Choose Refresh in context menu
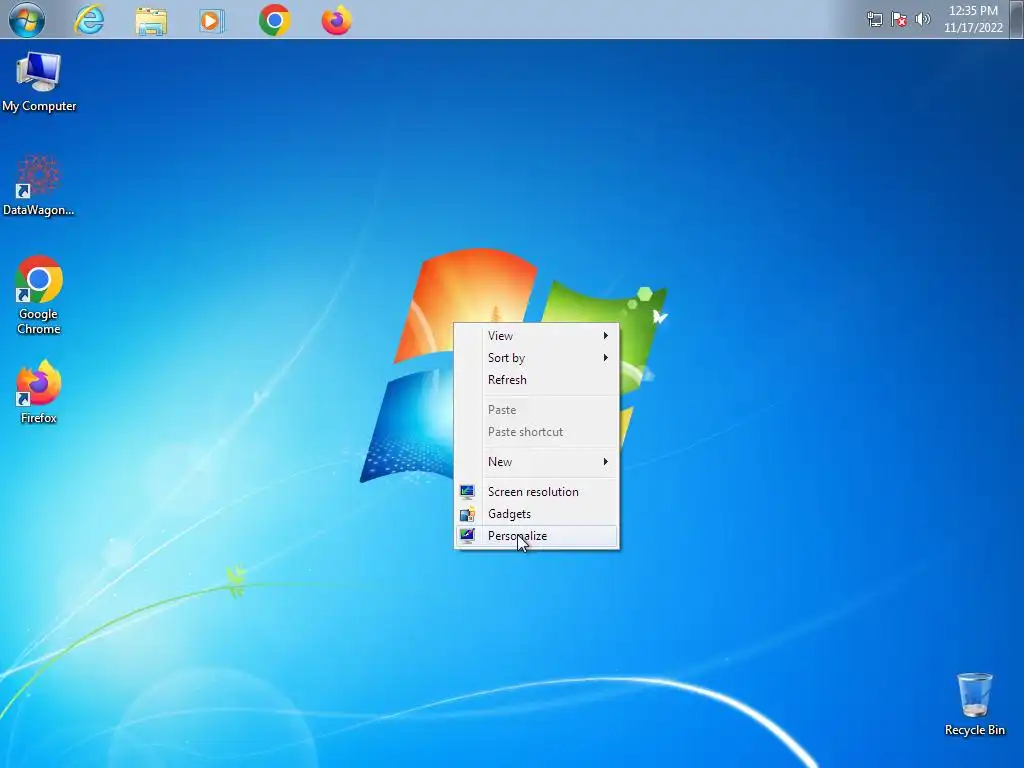This screenshot has width=1024, height=768. click(x=536, y=380)
